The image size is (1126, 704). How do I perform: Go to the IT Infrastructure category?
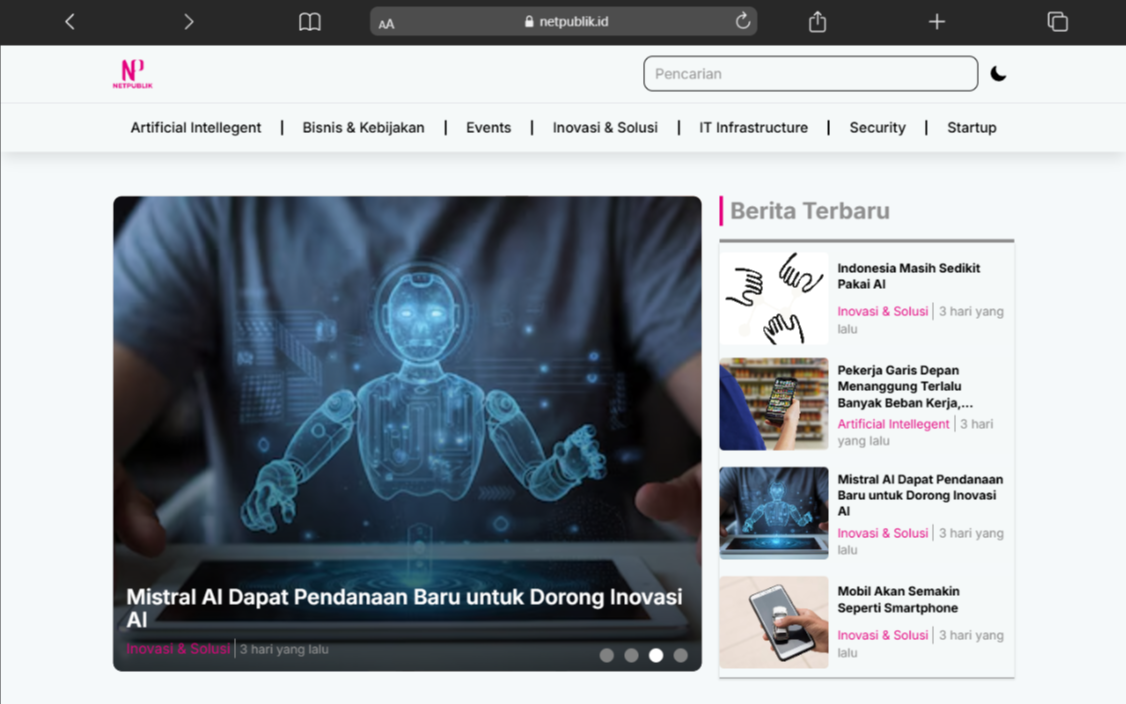click(753, 128)
